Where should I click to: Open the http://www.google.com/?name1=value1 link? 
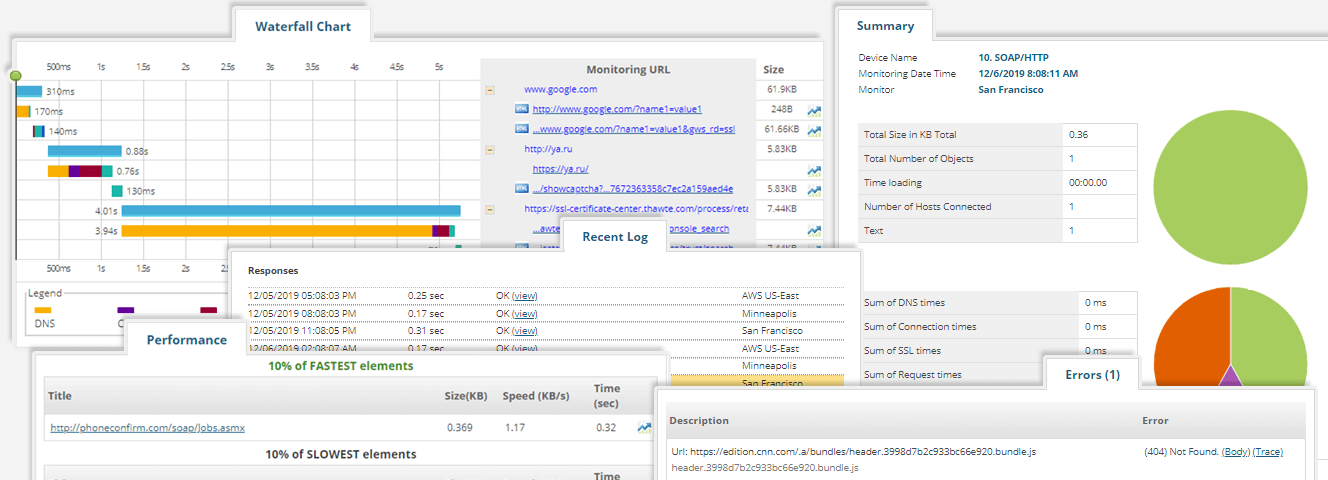coord(617,109)
